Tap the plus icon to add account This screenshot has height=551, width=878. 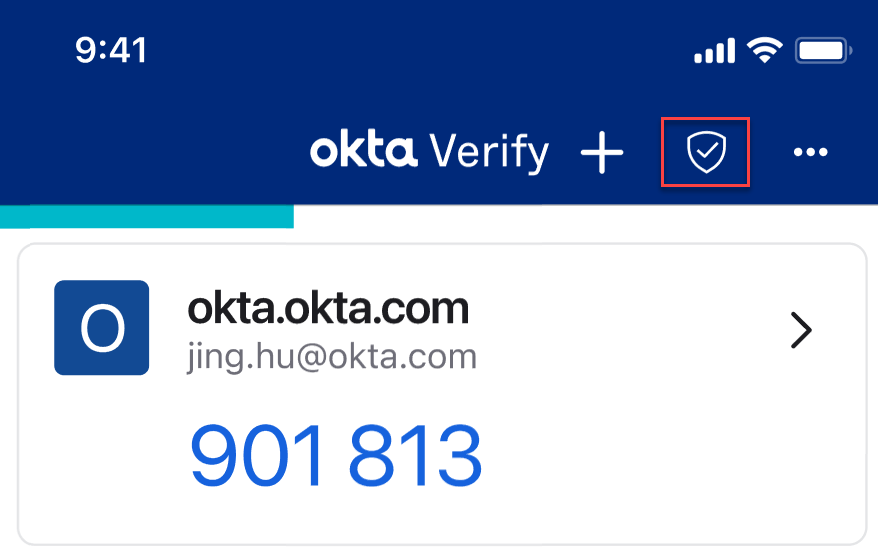(602, 152)
